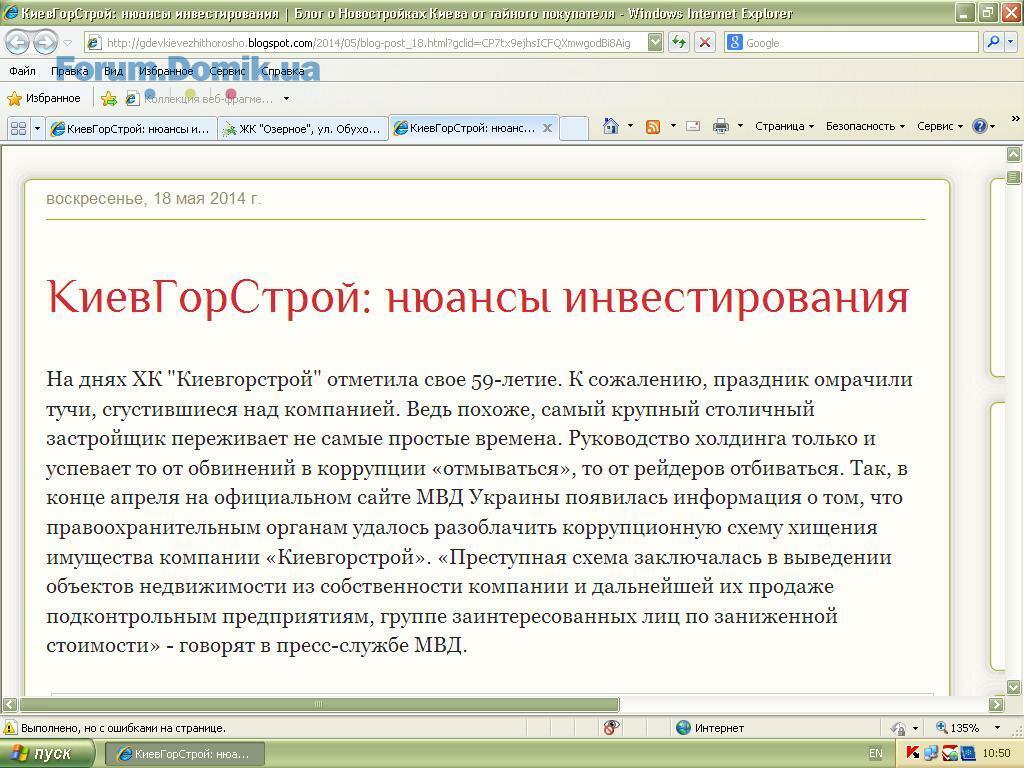Open a new blank tab
Viewport: 1024px width, 768px height.
tap(574, 129)
